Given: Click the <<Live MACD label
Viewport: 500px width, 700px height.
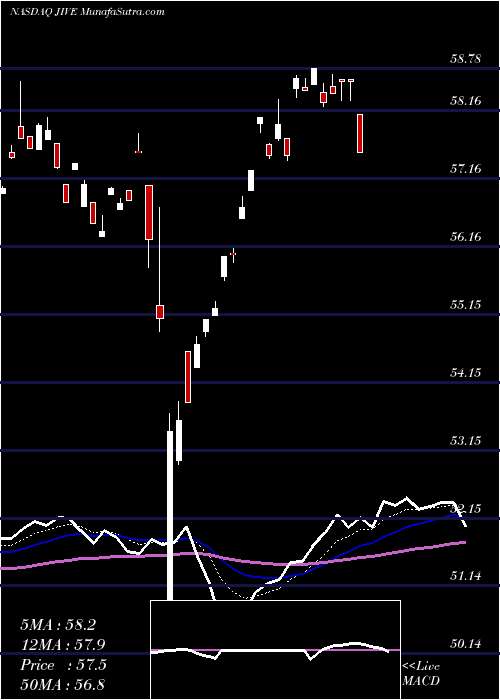Looking at the screenshot, I should pyautogui.click(x=421, y=674).
